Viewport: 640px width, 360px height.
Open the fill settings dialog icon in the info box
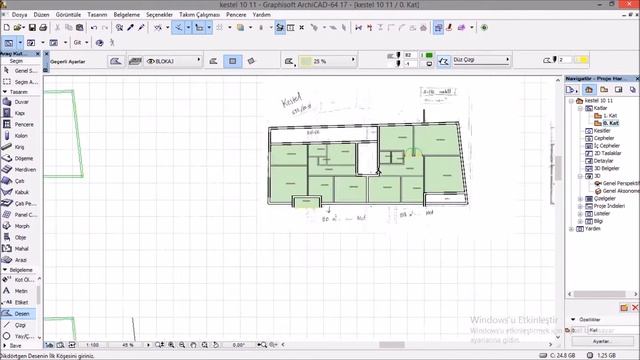tap(116, 61)
